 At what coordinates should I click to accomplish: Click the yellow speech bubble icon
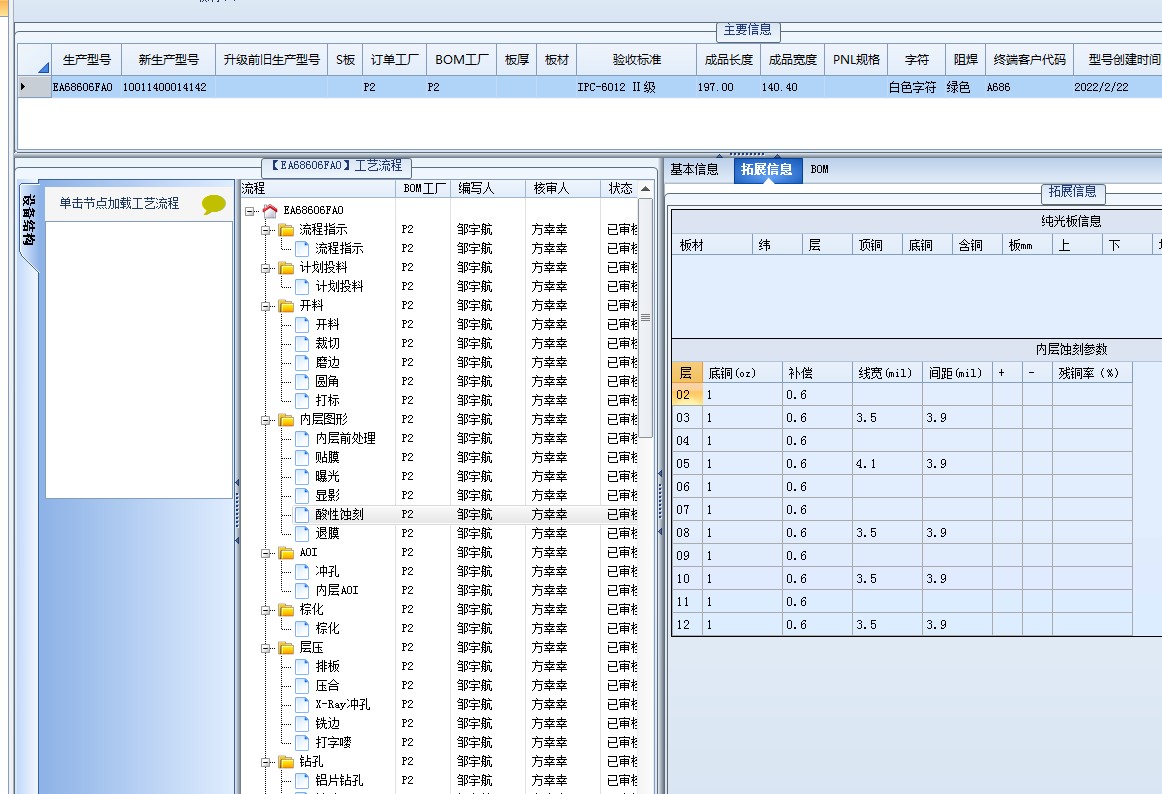(213, 204)
